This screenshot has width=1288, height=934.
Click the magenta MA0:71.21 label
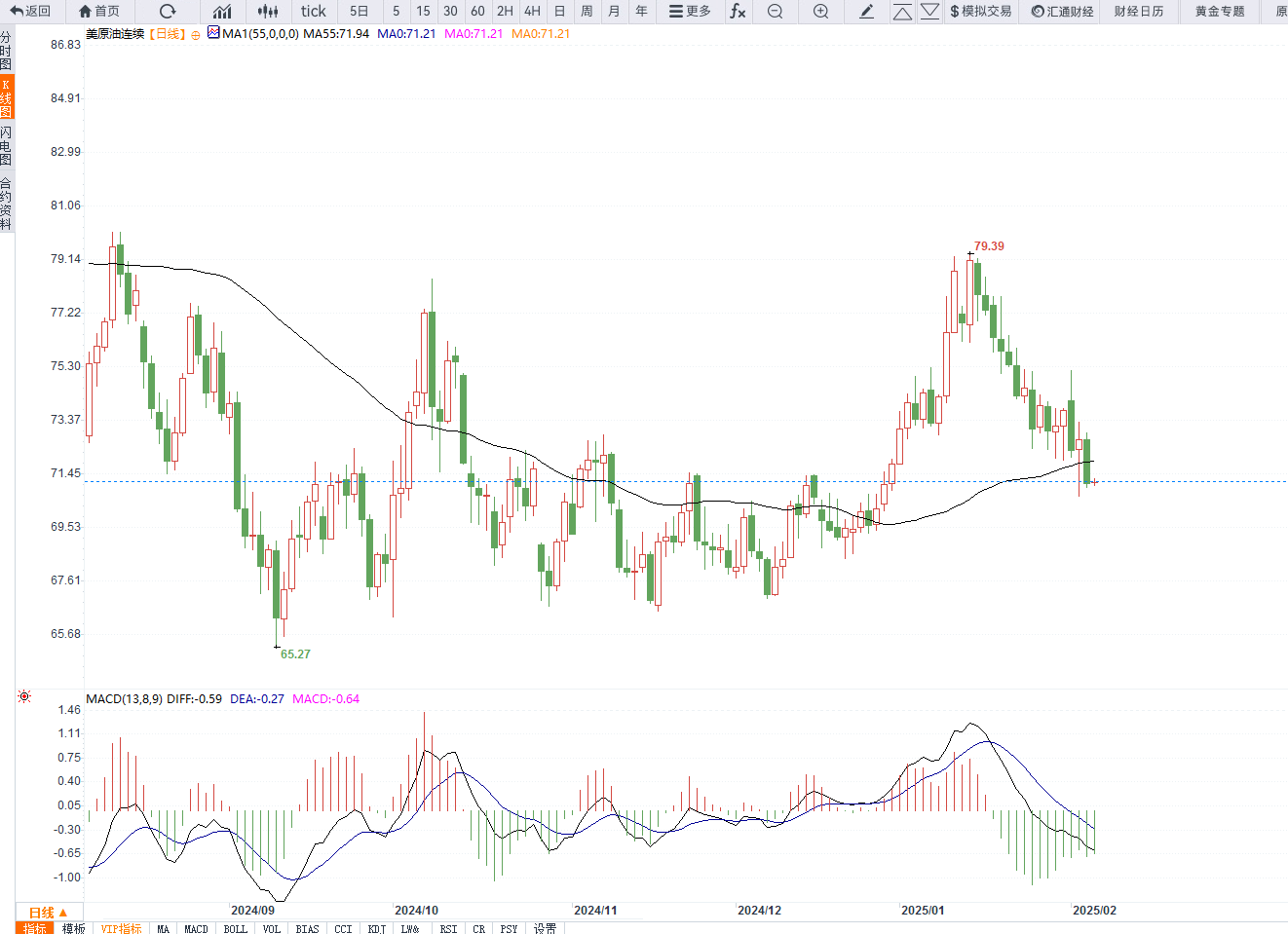pyautogui.click(x=474, y=33)
